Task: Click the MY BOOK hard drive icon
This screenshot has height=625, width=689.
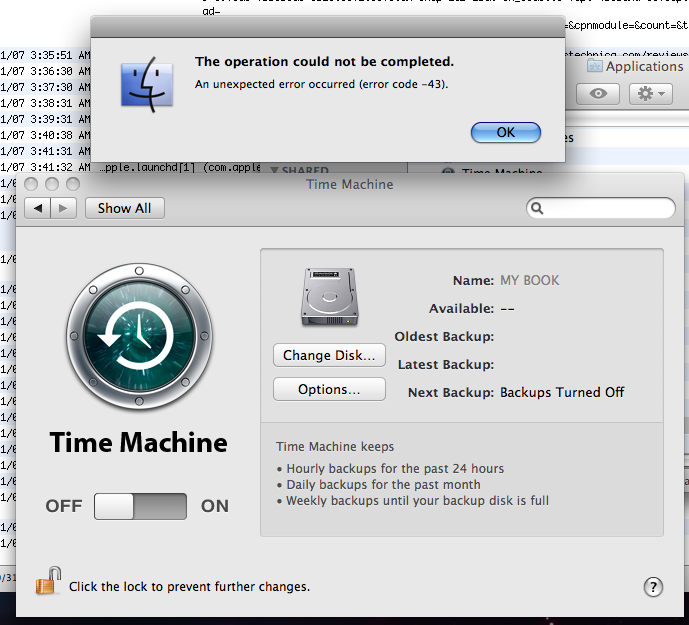Action: click(x=330, y=297)
